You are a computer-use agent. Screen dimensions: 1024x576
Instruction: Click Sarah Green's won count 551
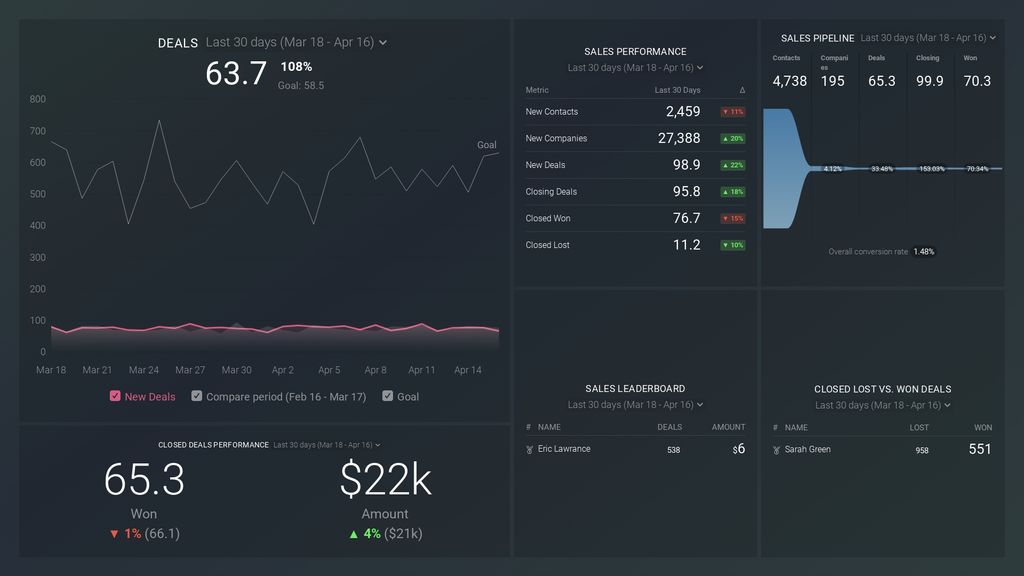click(980, 449)
